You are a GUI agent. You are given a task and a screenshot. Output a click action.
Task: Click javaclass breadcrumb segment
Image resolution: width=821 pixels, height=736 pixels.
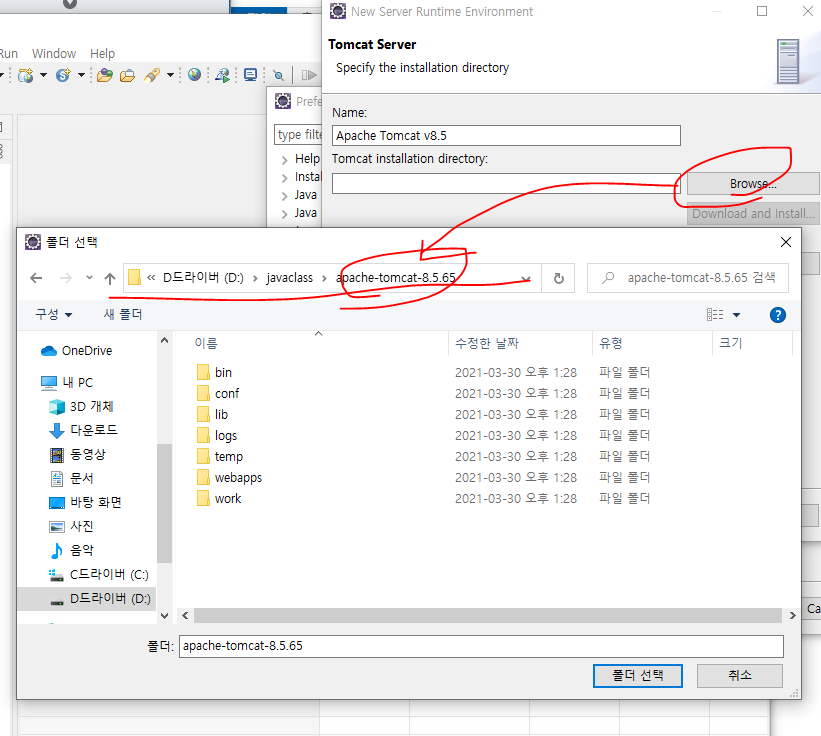290,278
